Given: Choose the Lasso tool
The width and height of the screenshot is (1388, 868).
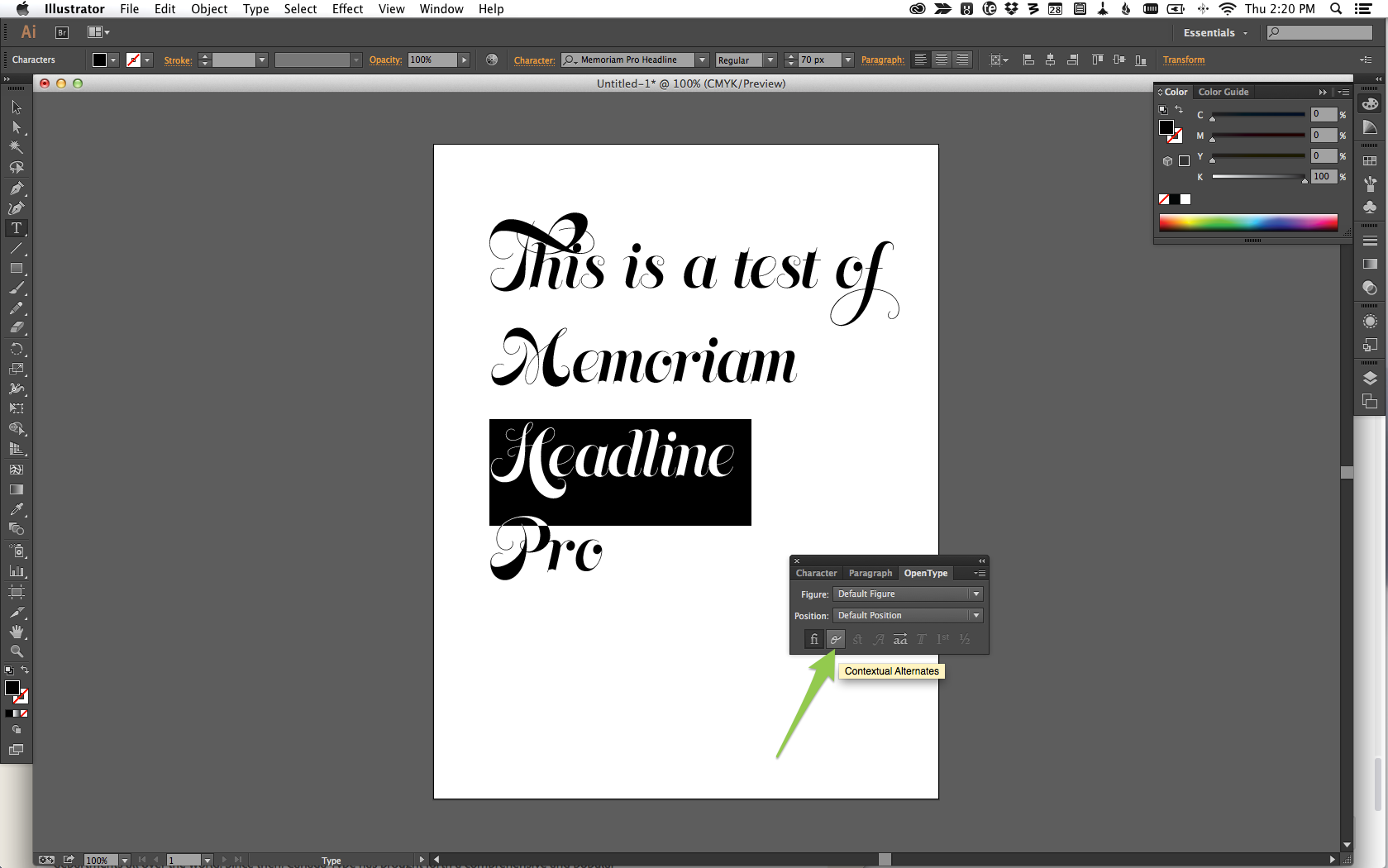Looking at the screenshot, I should click(x=17, y=167).
